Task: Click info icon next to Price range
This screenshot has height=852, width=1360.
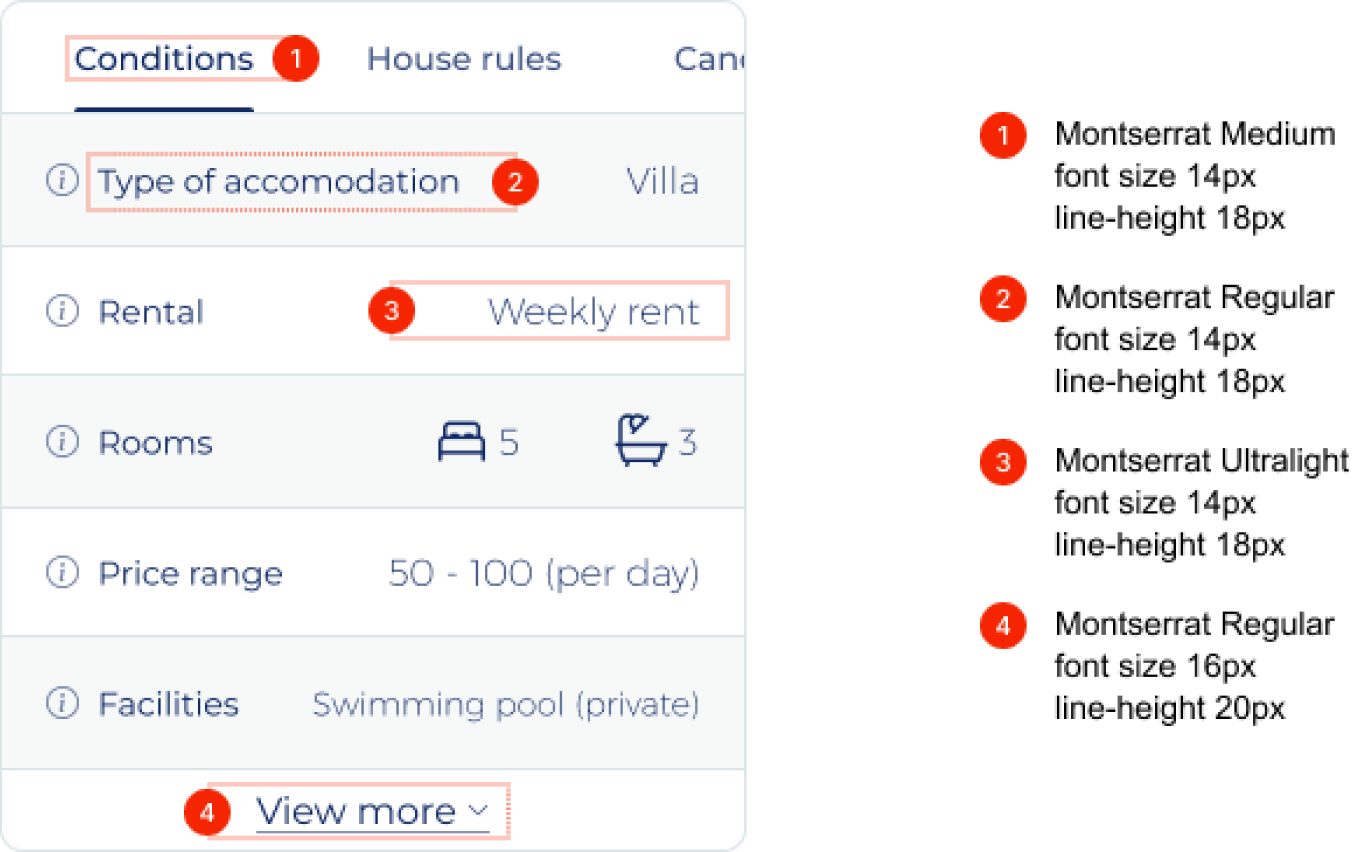Action: tap(62, 573)
